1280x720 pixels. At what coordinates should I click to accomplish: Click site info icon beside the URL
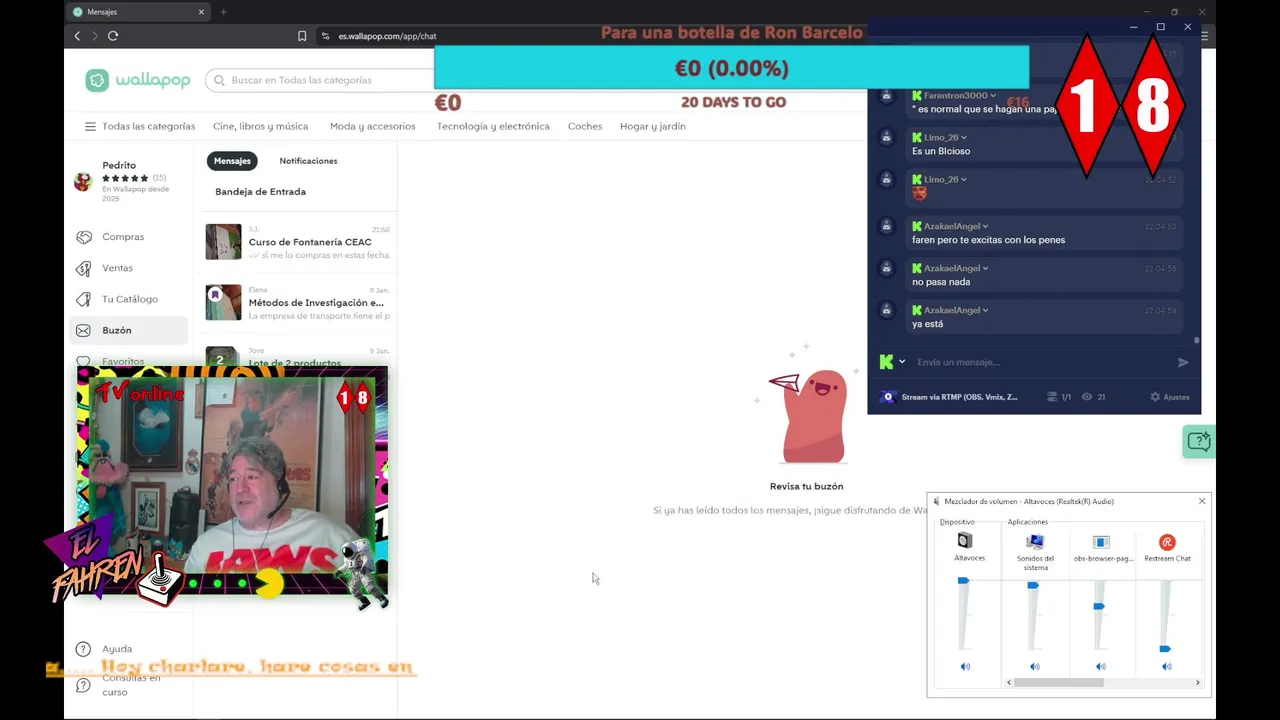tap(325, 36)
